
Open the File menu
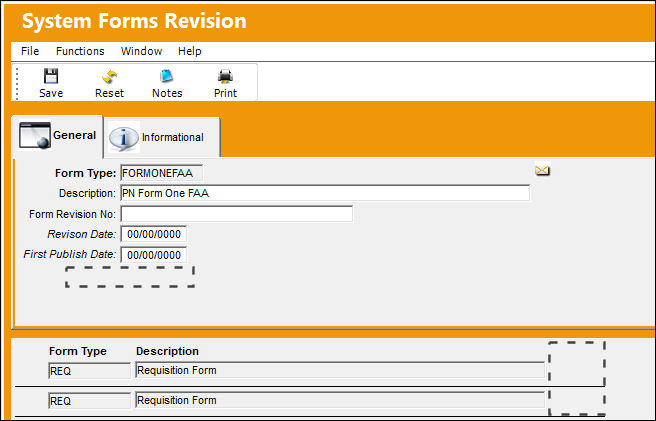click(x=30, y=51)
